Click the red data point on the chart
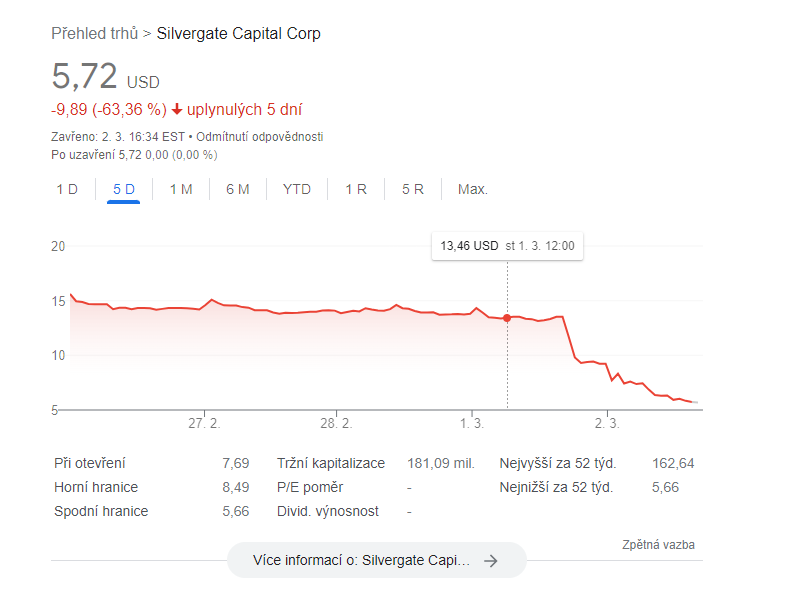This screenshot has width=803, height=607. click(507, 318)
